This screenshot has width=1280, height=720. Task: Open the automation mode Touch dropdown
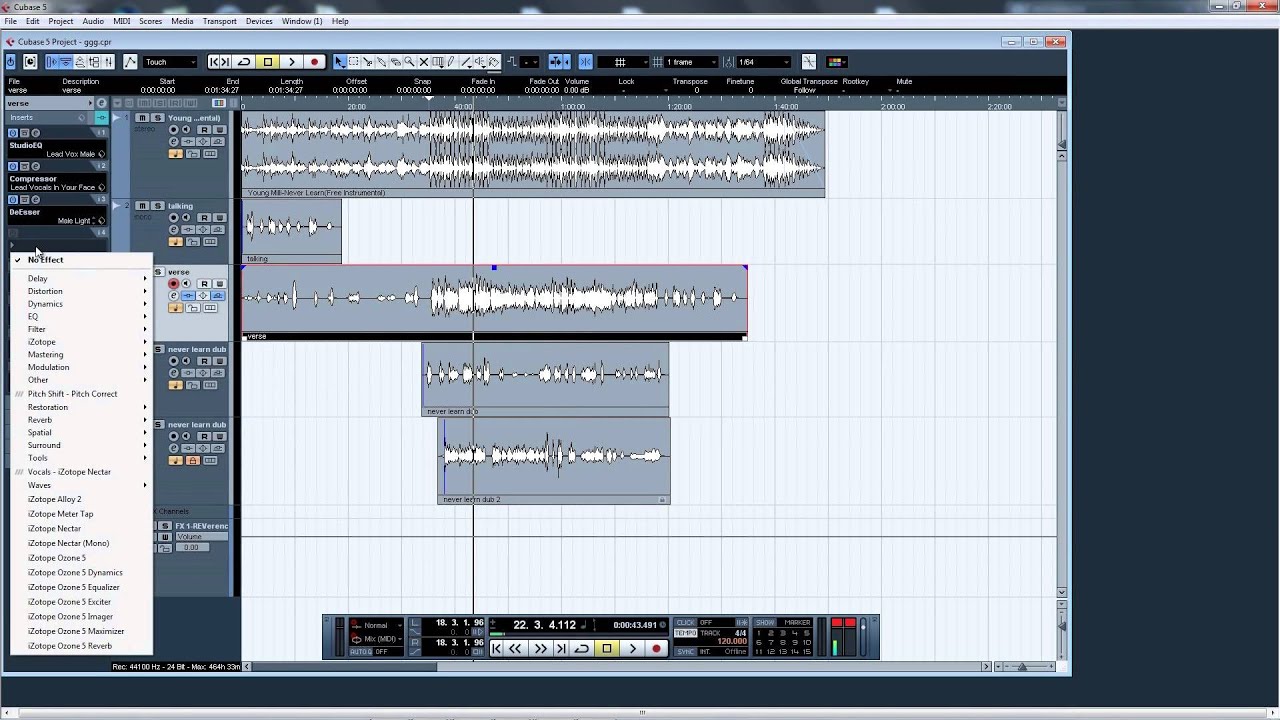click(171, 62)
